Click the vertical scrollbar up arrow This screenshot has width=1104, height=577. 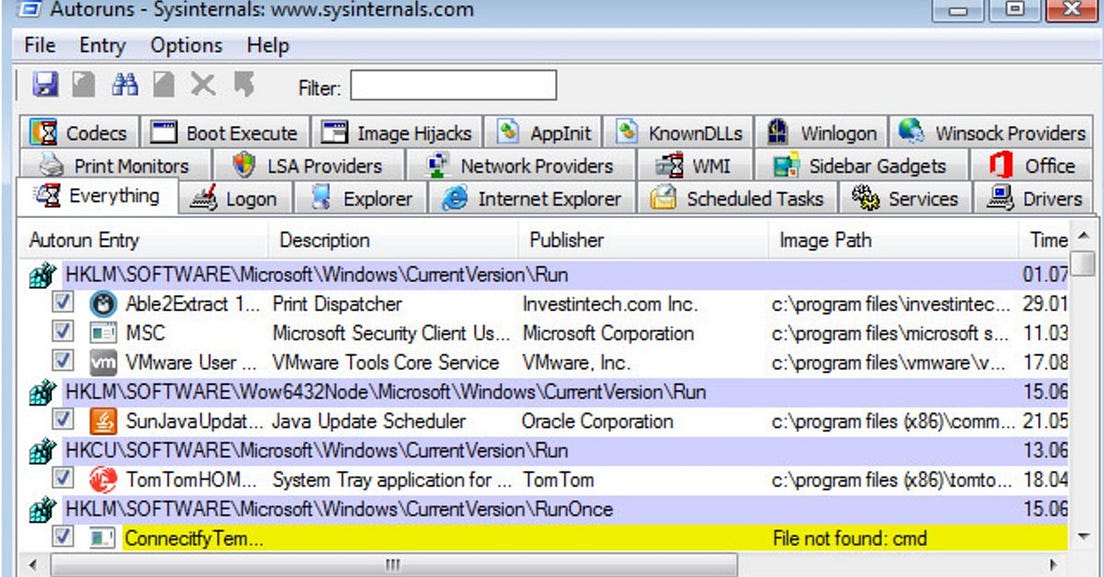(x=1083, y=235)
